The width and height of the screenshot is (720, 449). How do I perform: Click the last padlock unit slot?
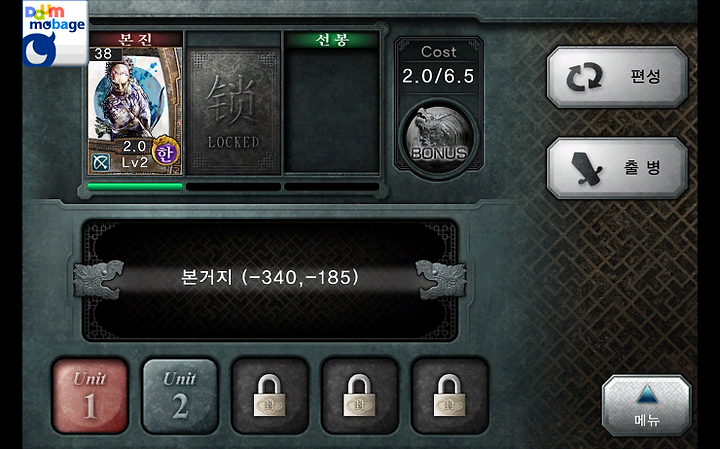(x=450, y=396)
